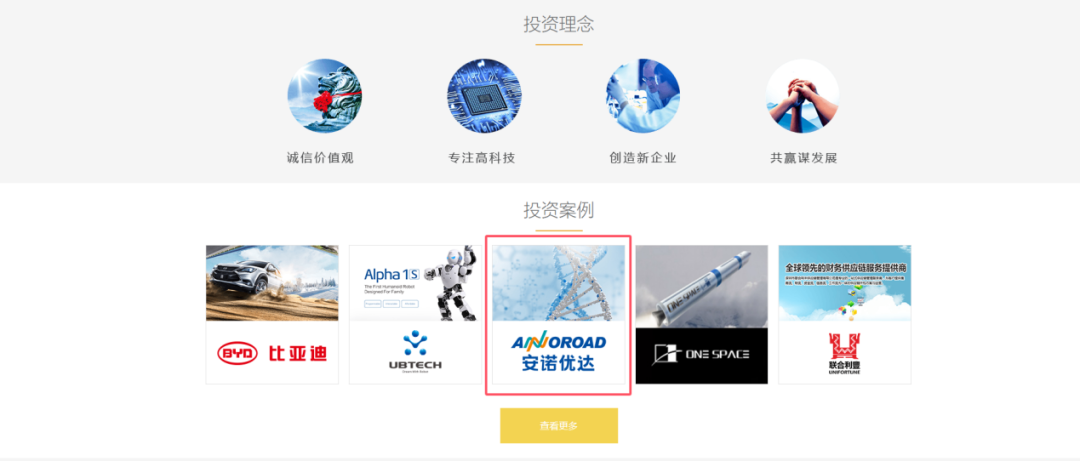
Task: Click the clasped hands circular icon
Action: 802,96
